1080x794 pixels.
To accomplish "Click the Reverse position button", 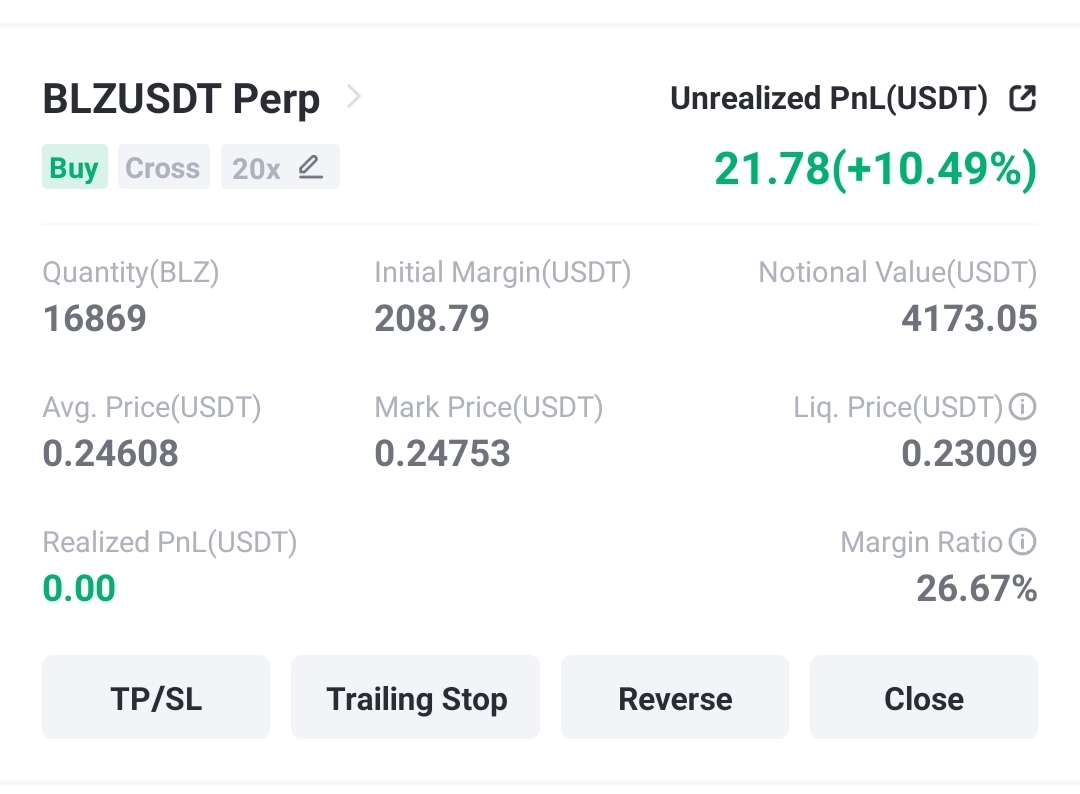I will (x=675, y=698).
